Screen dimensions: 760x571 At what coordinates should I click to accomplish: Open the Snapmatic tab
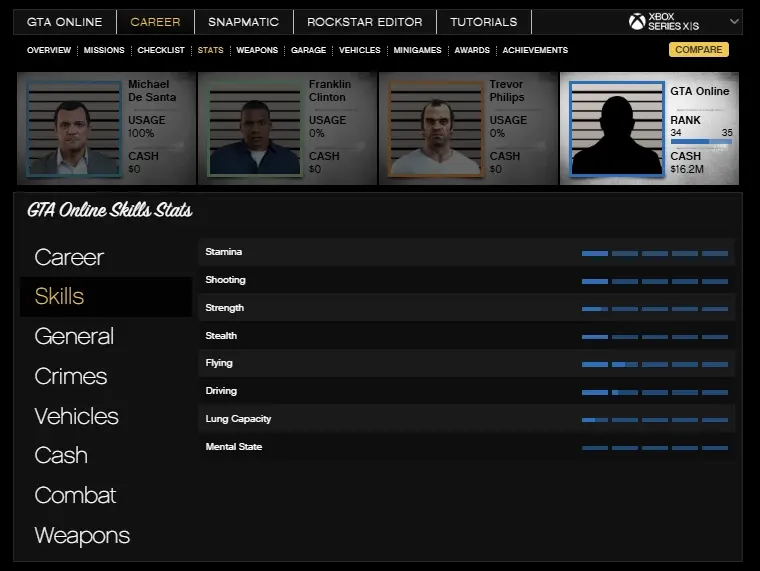pos(243,22)
